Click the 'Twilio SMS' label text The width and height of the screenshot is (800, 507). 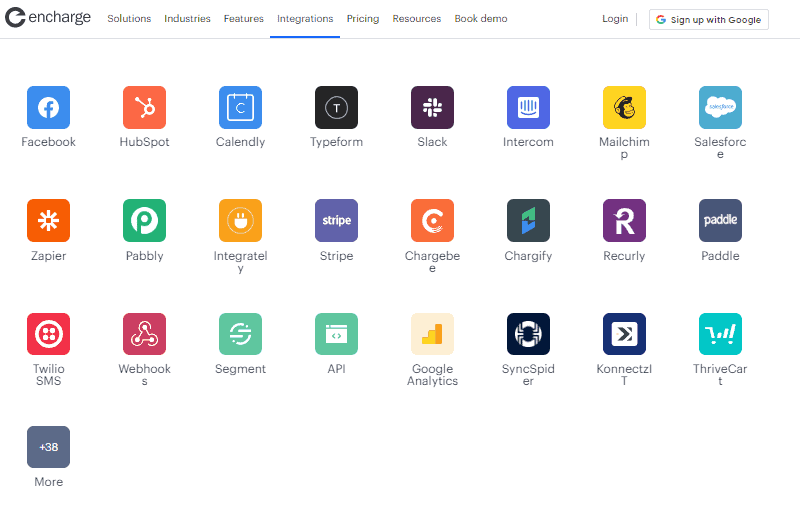tap(48, 375)
